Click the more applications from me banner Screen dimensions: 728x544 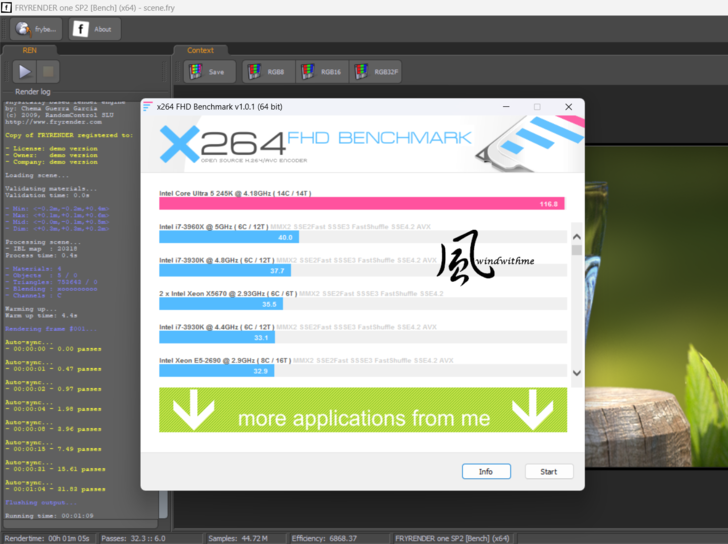(363, 410)
